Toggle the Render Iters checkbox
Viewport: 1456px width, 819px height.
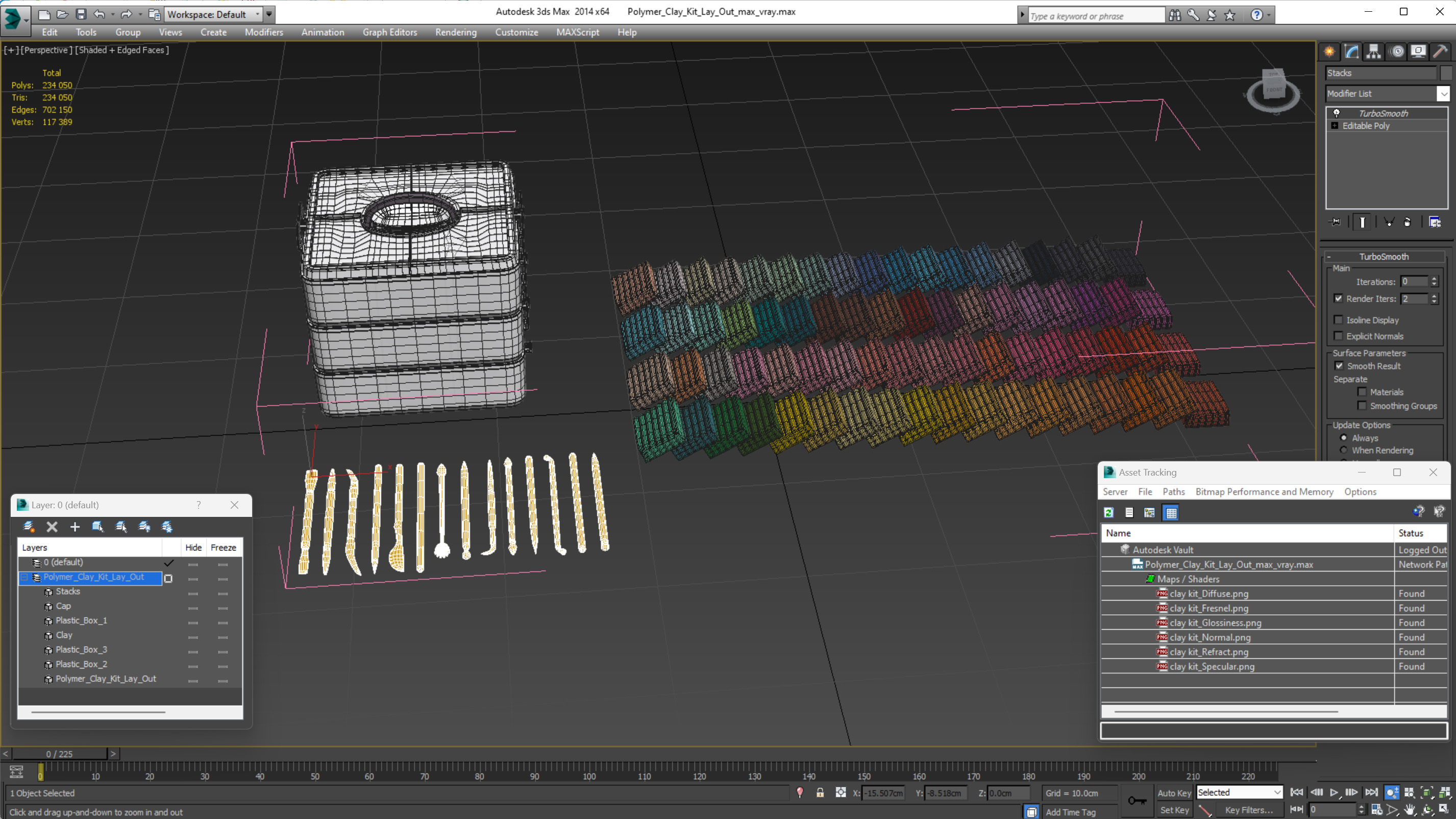coord(1338,299)
